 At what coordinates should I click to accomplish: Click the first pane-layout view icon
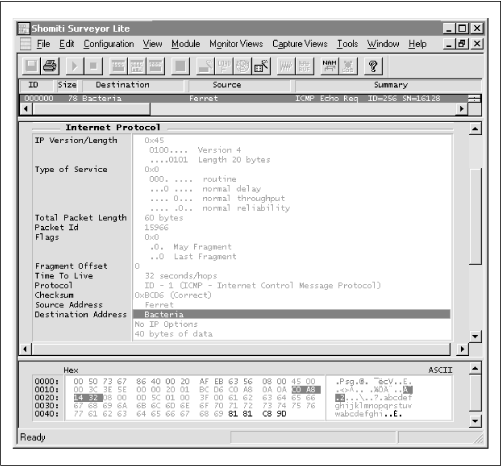click(x=118, y=66)
